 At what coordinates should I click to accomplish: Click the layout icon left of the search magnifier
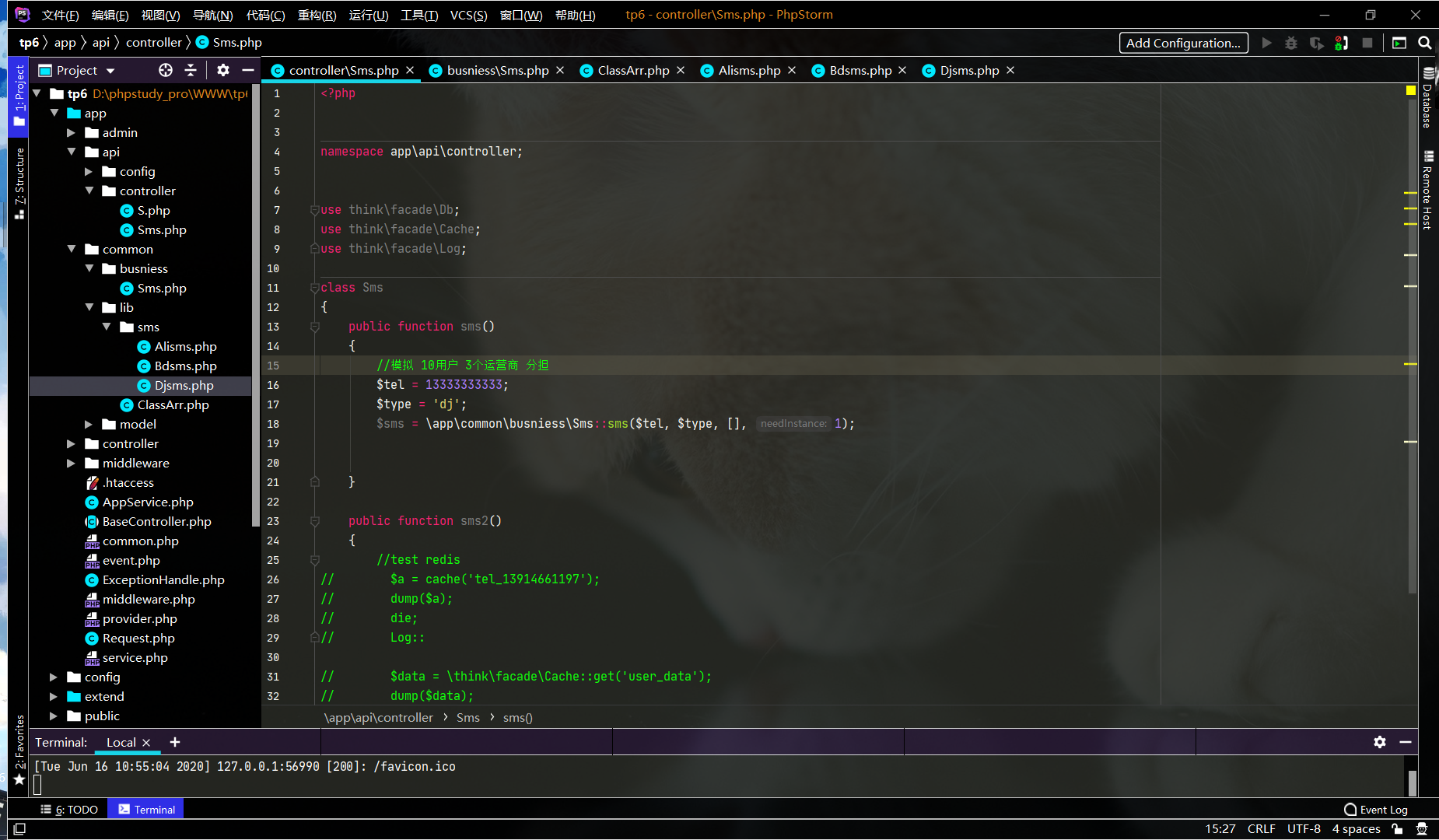pos(1399,43)
